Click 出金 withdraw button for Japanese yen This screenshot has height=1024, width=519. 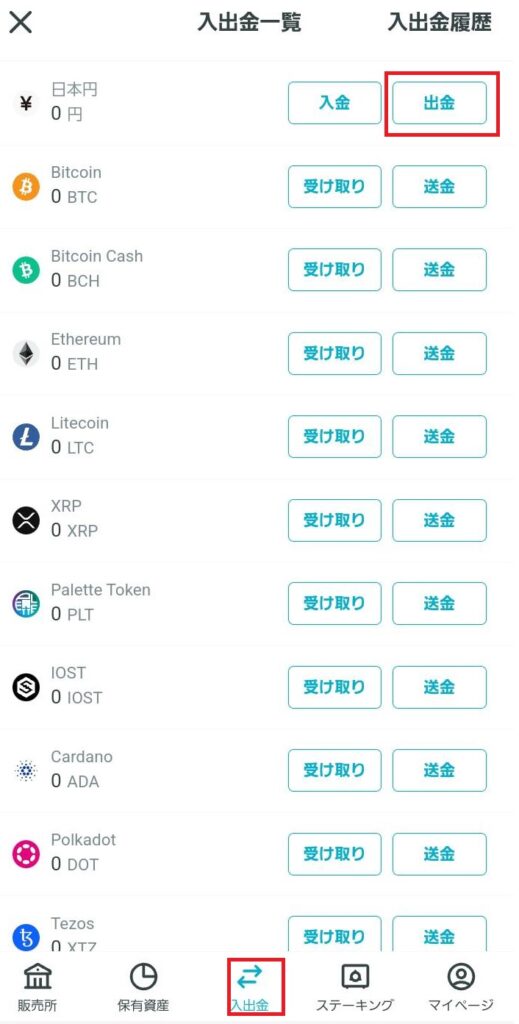[x=439, y=103]
